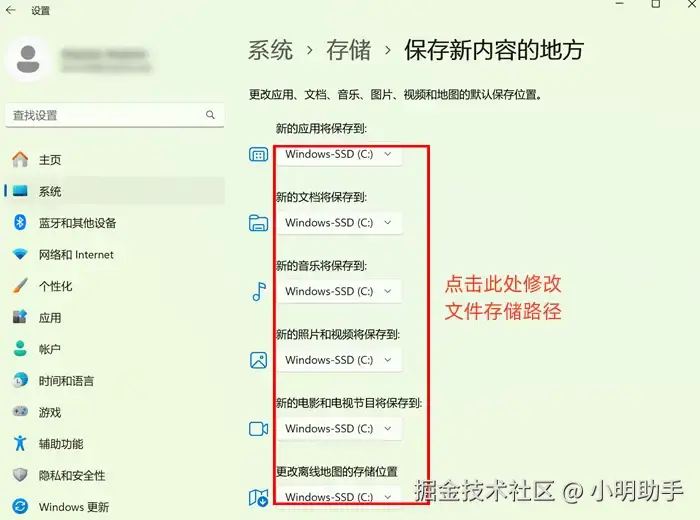Click 系统 in the breadcrumb
The height and width of the screenshot is (520, 700).
point(271,50)
